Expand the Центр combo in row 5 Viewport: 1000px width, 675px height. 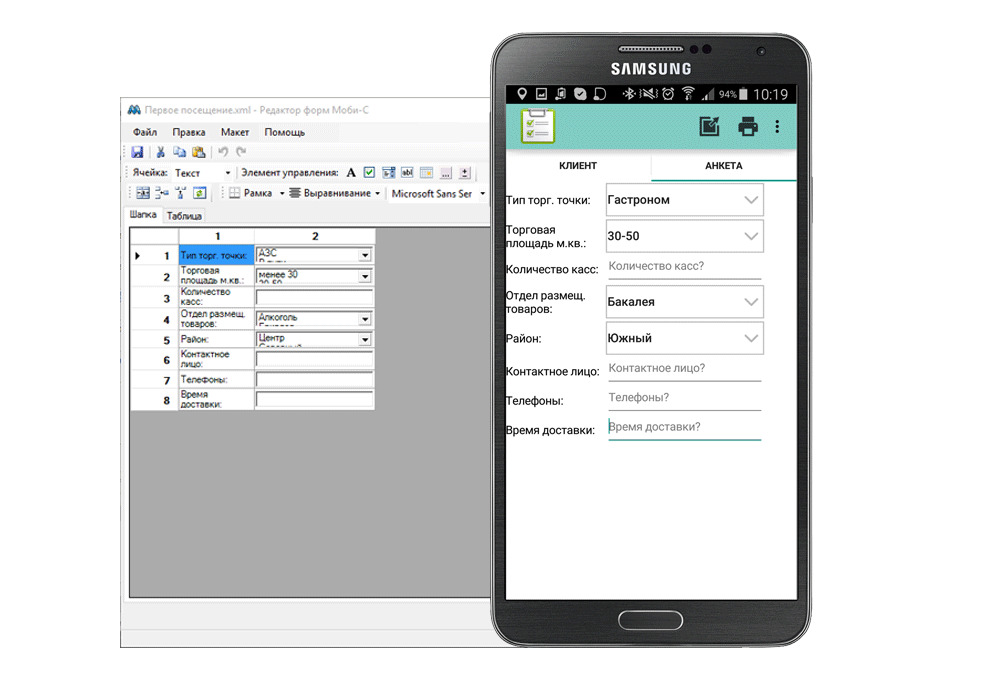point(365,339)
